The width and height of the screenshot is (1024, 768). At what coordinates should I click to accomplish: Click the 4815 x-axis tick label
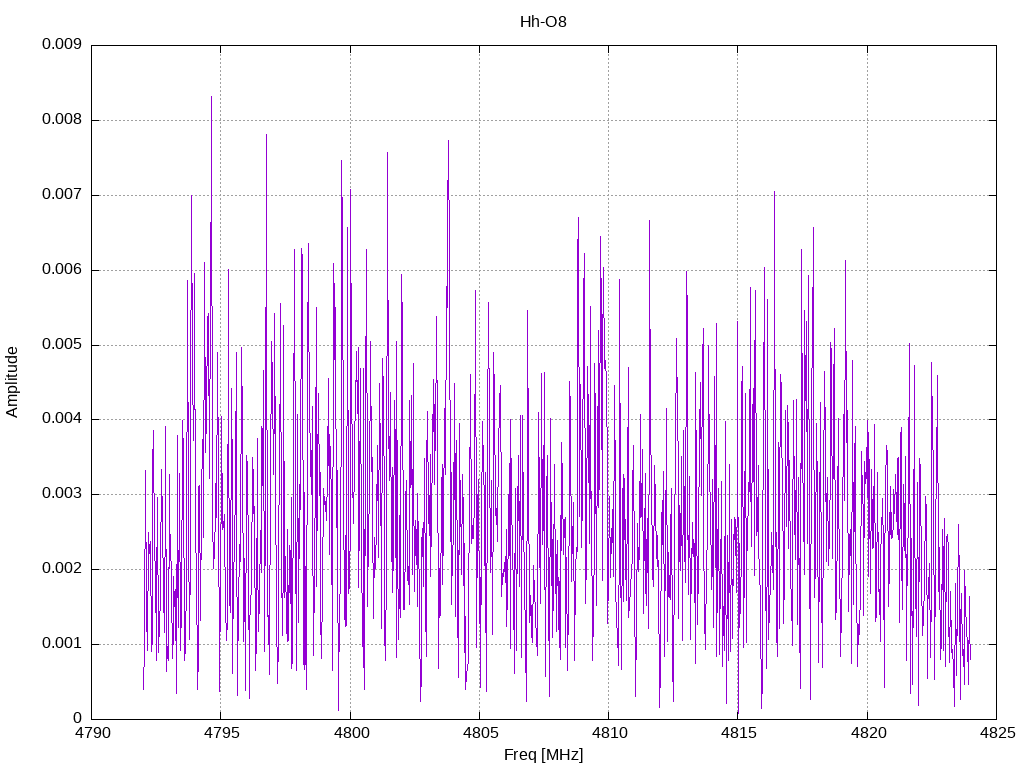(x=739, y=733)
